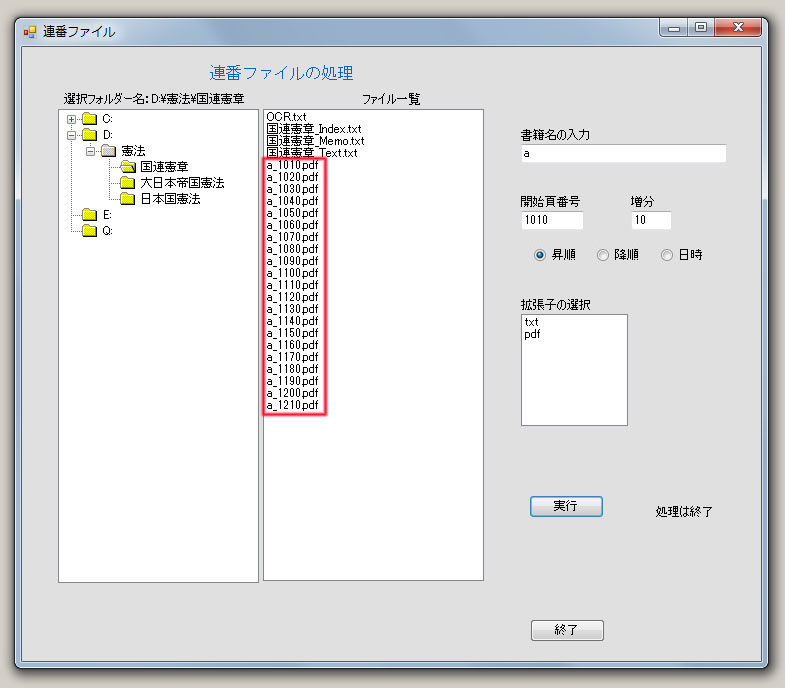785x688 pixels.
Task: Select a_1100.pdf in the file list
Action: 292,273
